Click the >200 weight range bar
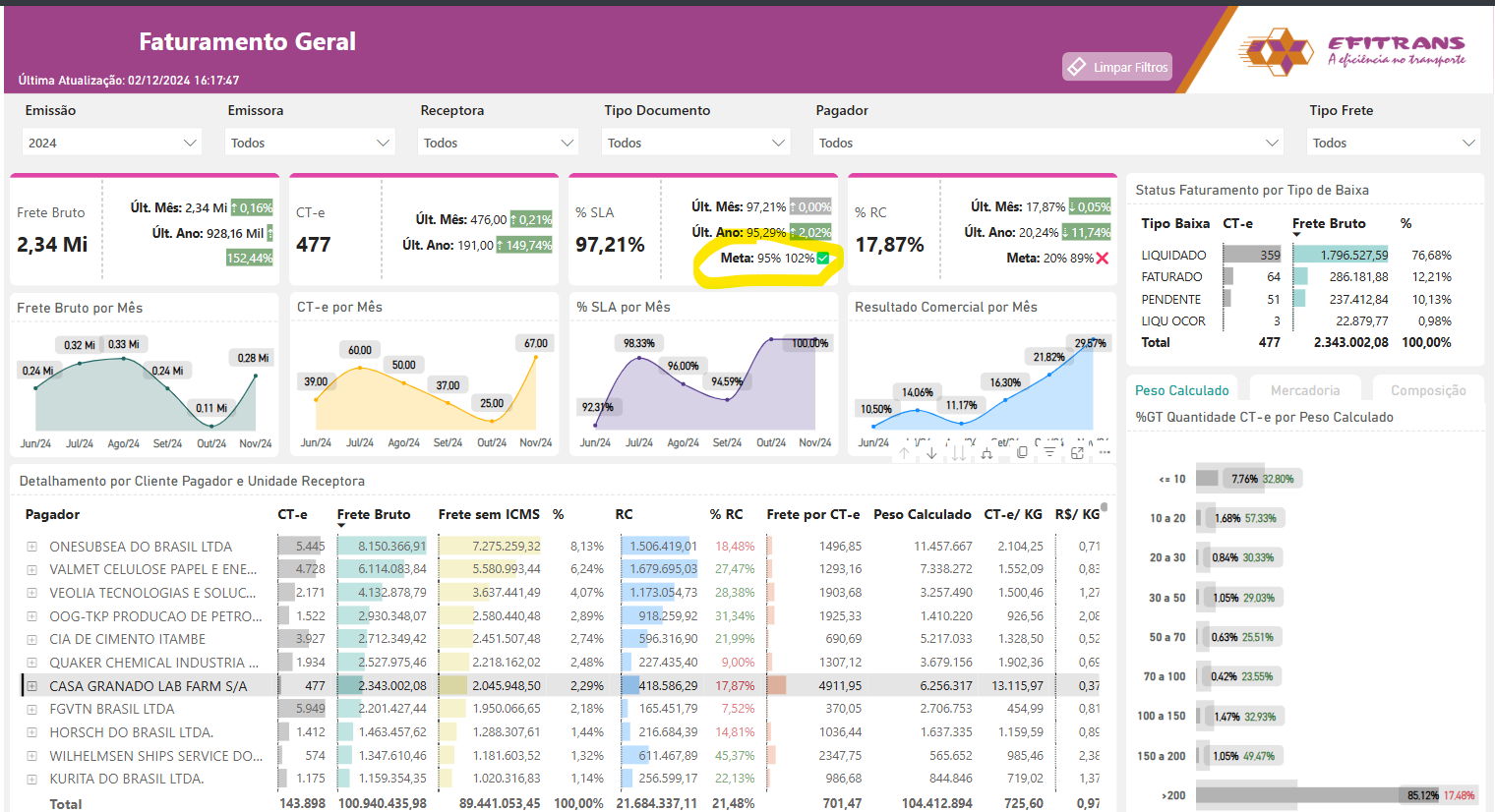The width and height of the screenshot is (1495, 812). click(1319, 795)
